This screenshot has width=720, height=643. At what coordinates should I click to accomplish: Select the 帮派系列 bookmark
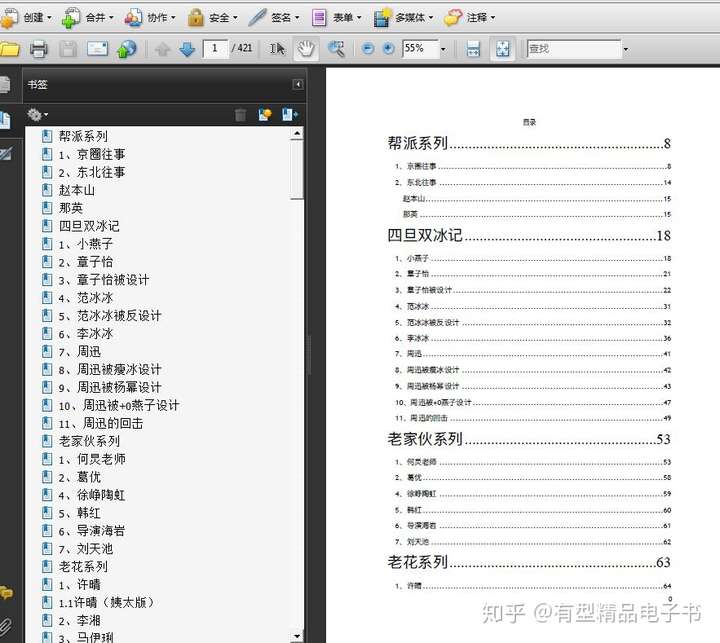[83, 136]
